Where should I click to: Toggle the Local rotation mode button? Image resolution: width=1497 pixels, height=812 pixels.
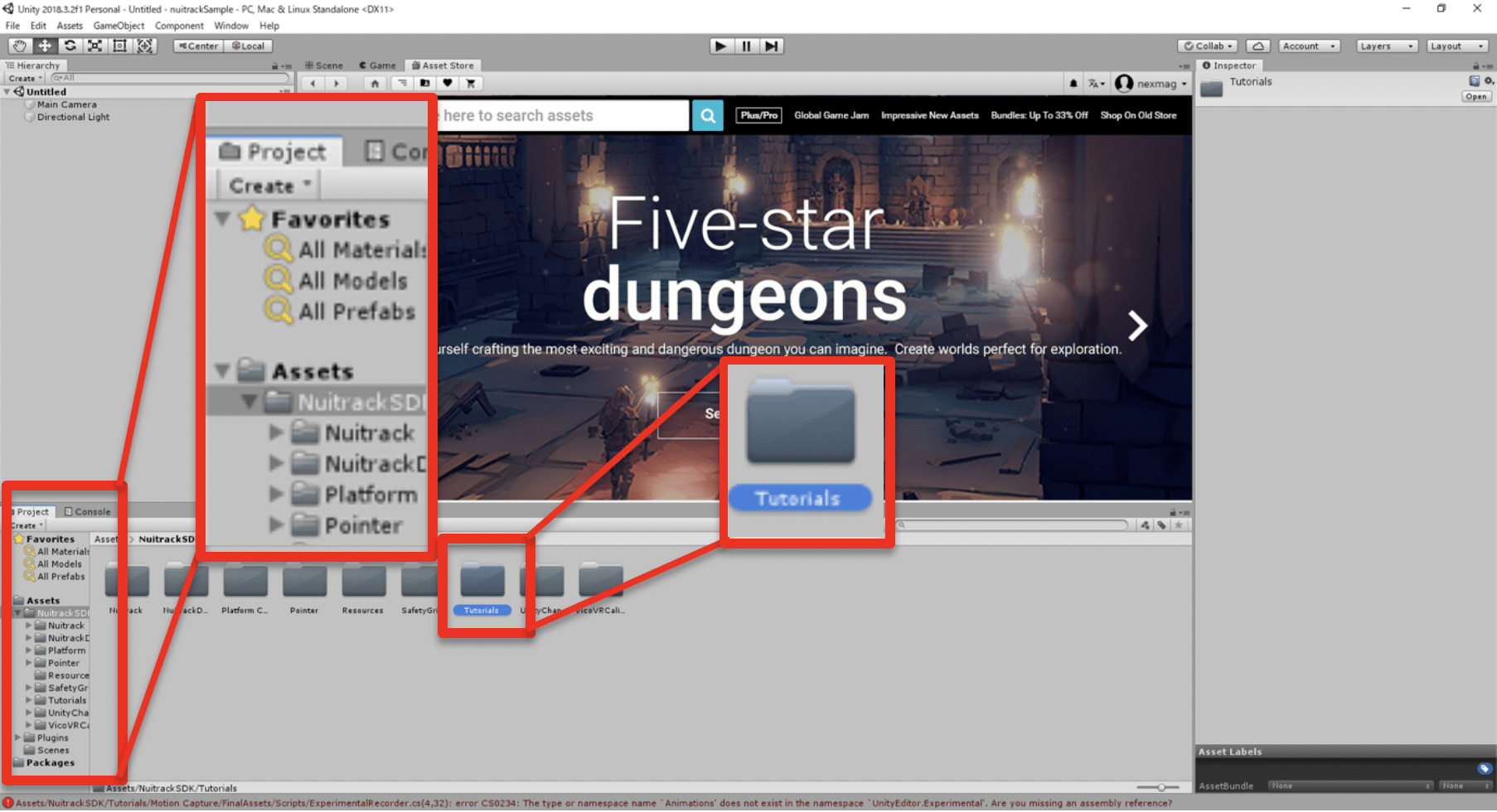[x=249, y=46]
